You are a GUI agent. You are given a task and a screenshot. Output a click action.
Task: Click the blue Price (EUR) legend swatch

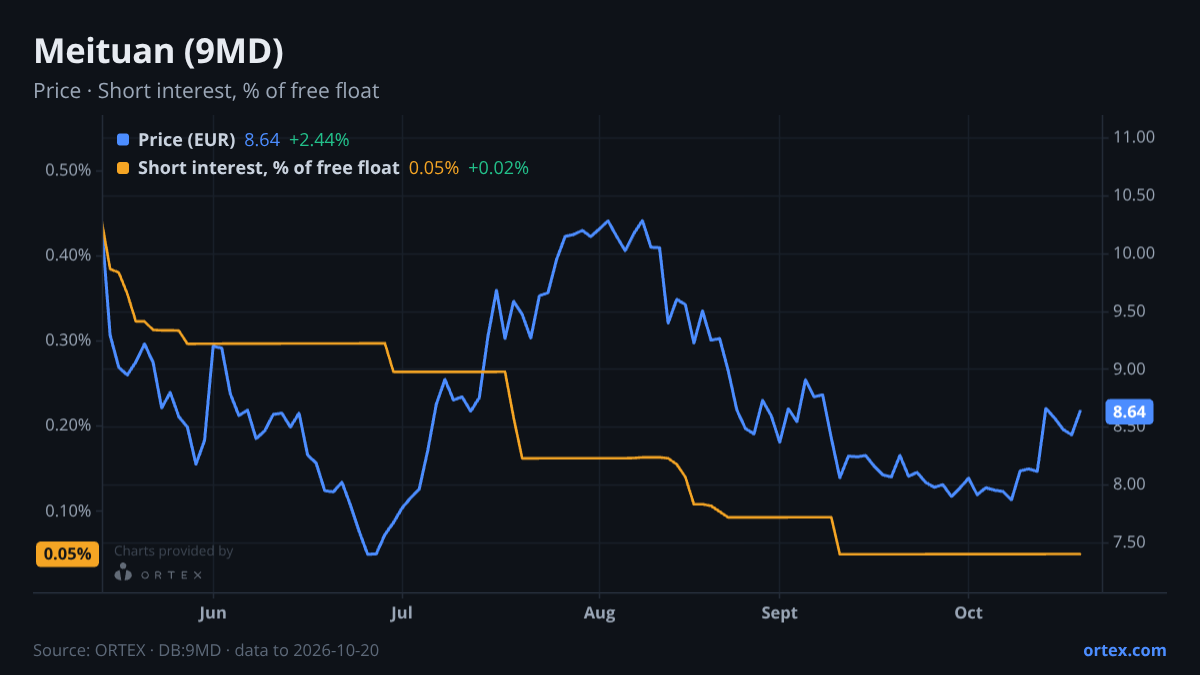click(123, 140)
